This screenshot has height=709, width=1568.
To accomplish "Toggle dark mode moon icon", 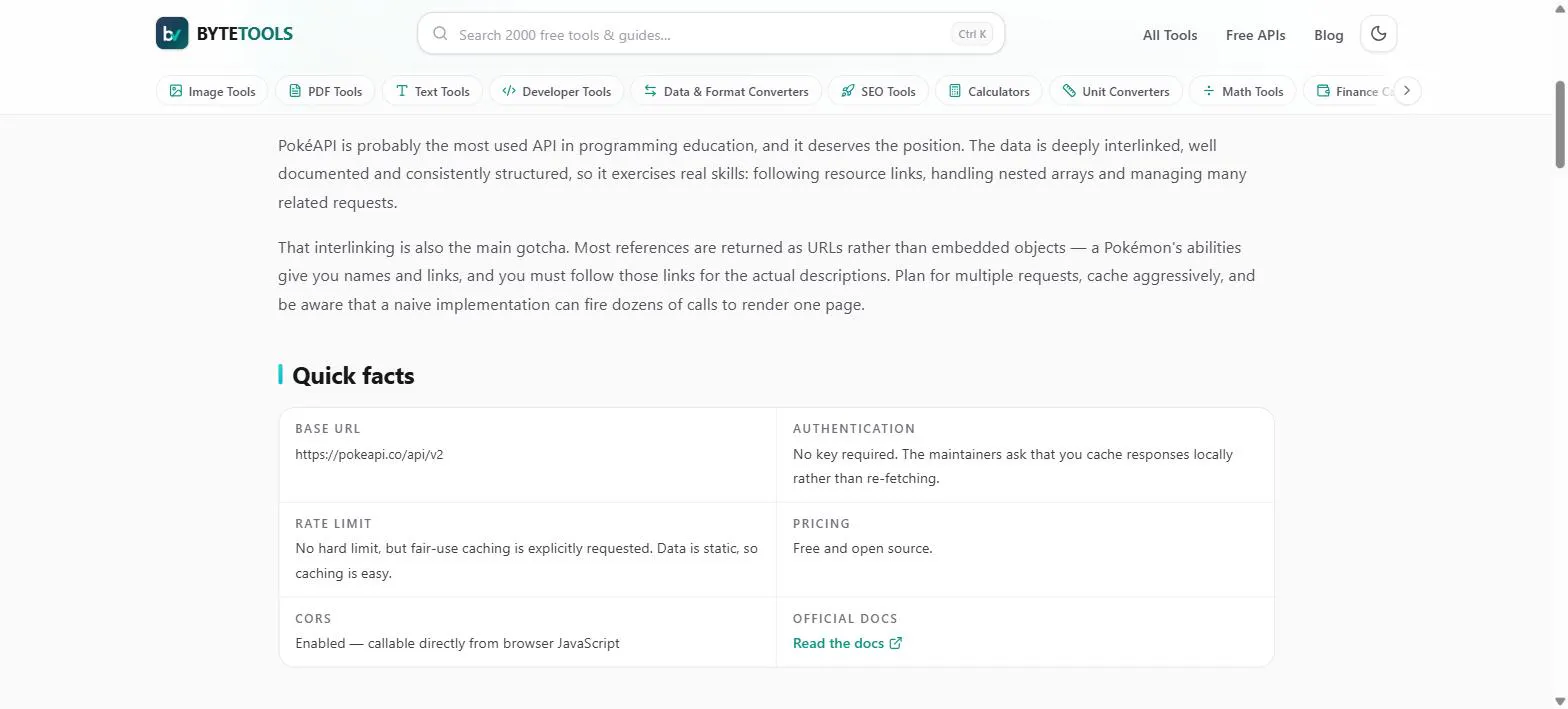I will [x=1379, y=34].
